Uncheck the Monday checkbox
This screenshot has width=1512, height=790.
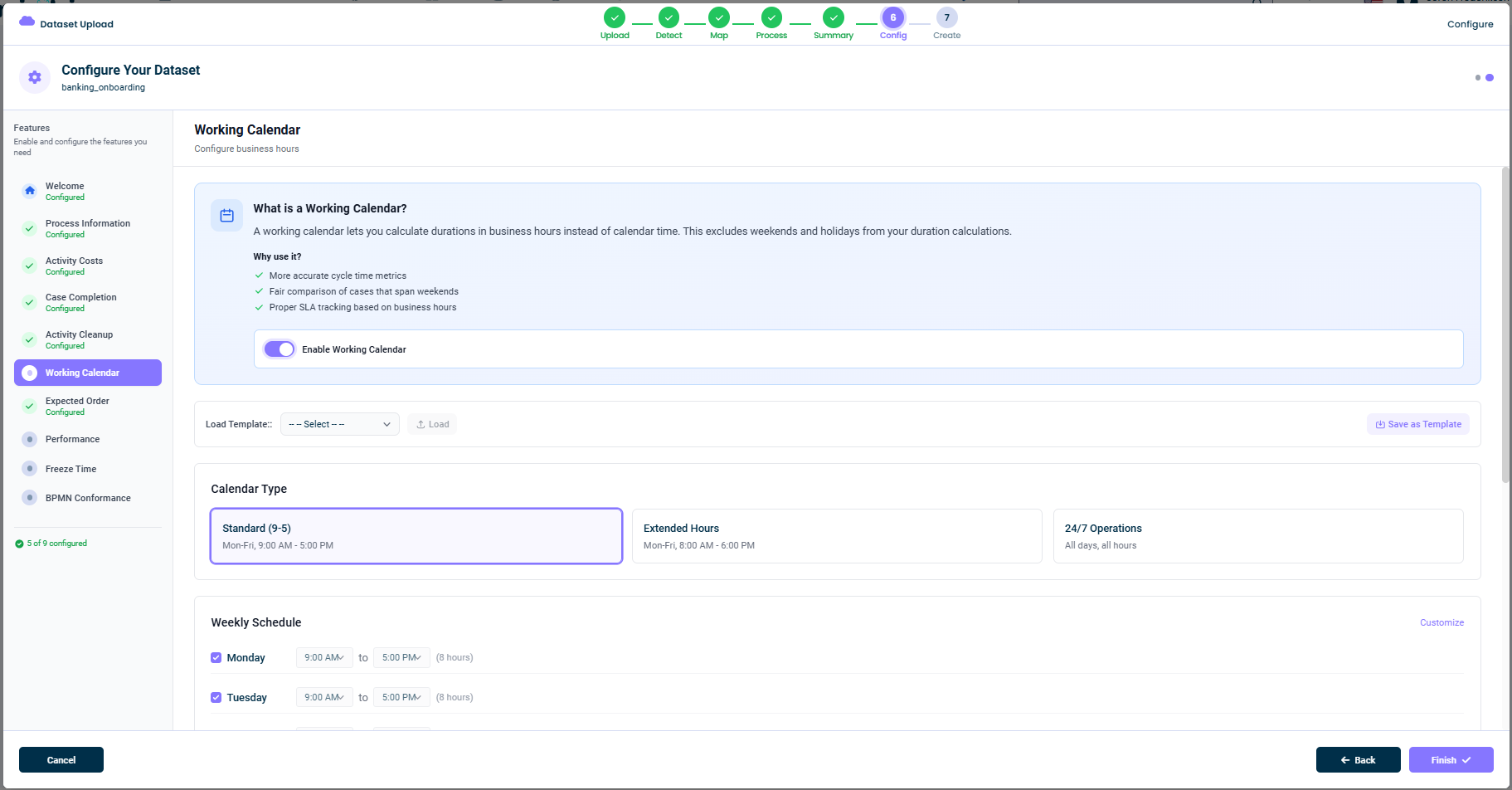point(216,657)
